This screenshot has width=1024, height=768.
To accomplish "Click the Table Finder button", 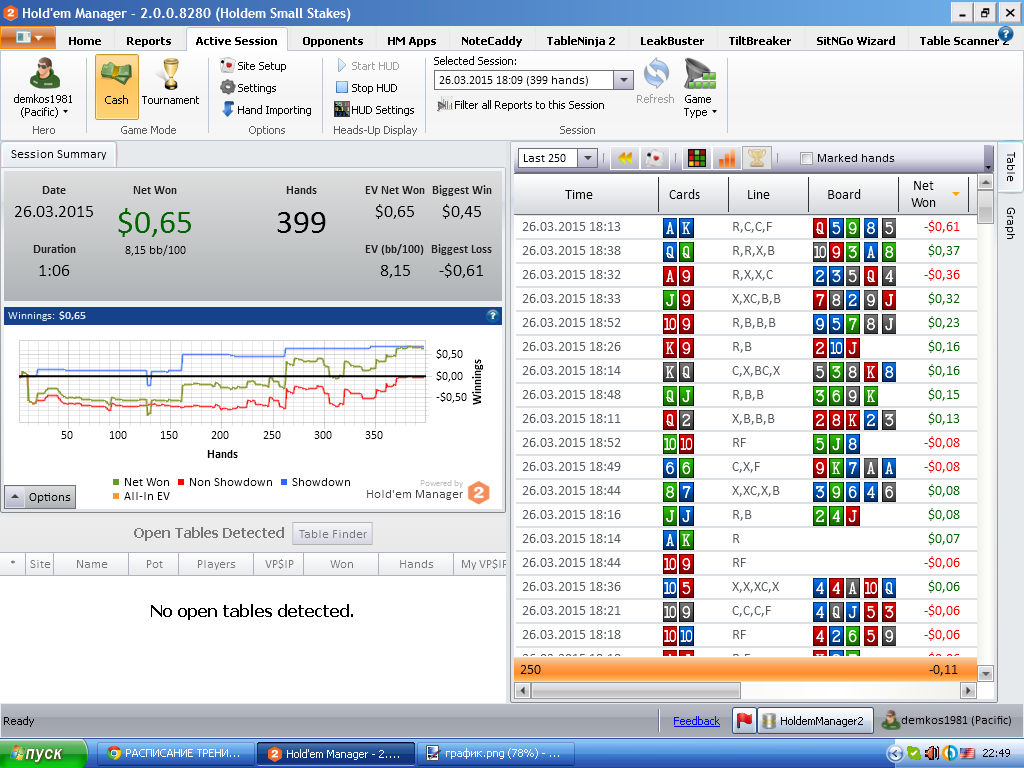I will (332, 534).
